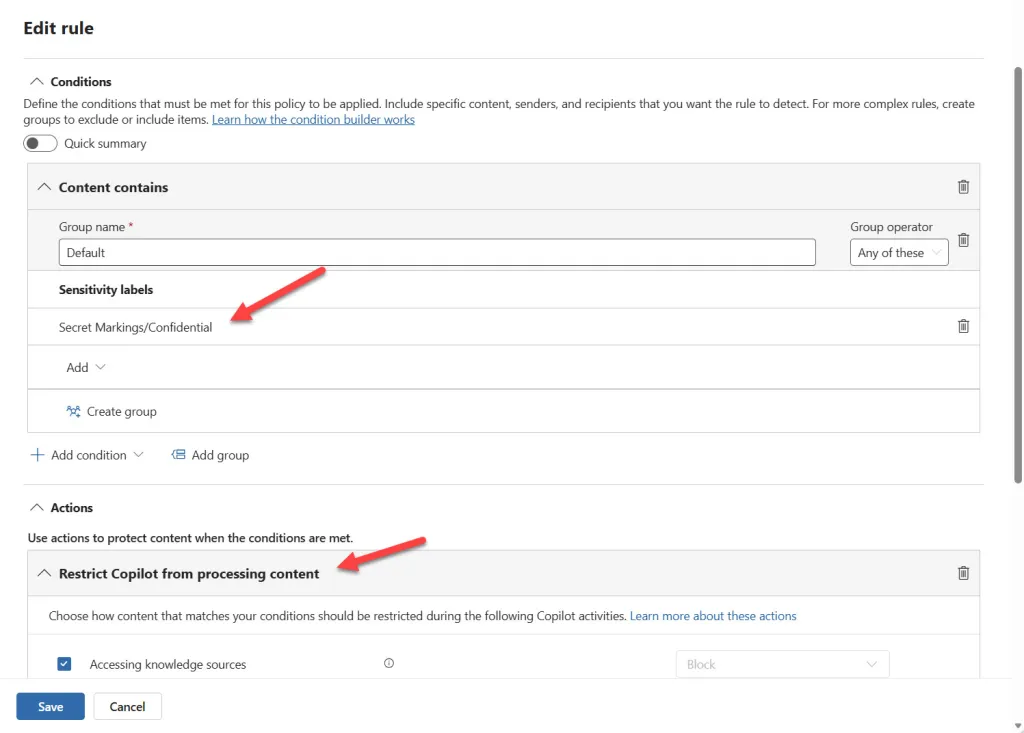Delete Restrict Copilot action via trash icon
This screenshot has width=1024, height=733.
[963, 573]
